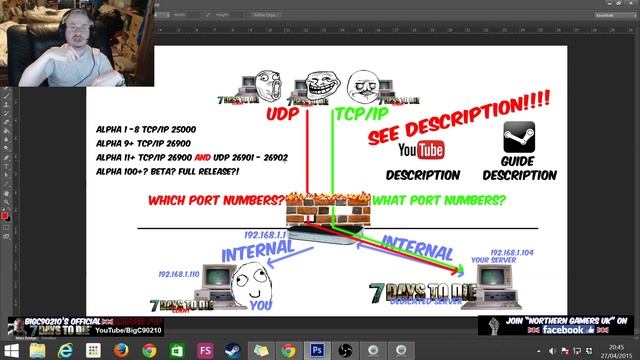Open the pink FS taskbar app

pyautogui.click(x=205, y=351)
